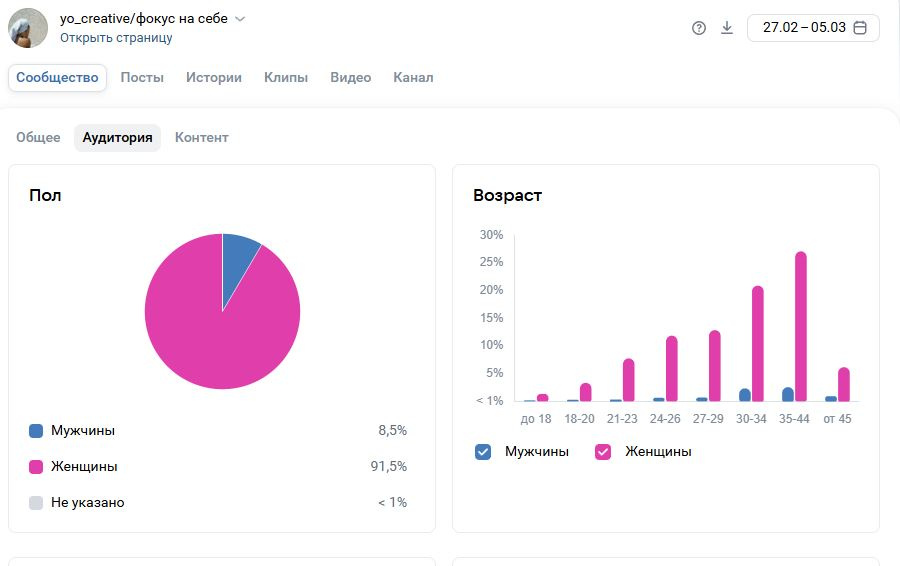Select the Видео tab
Image resolution: width=900 pixels, height=566 pixels.
click(x=350, y=78)
